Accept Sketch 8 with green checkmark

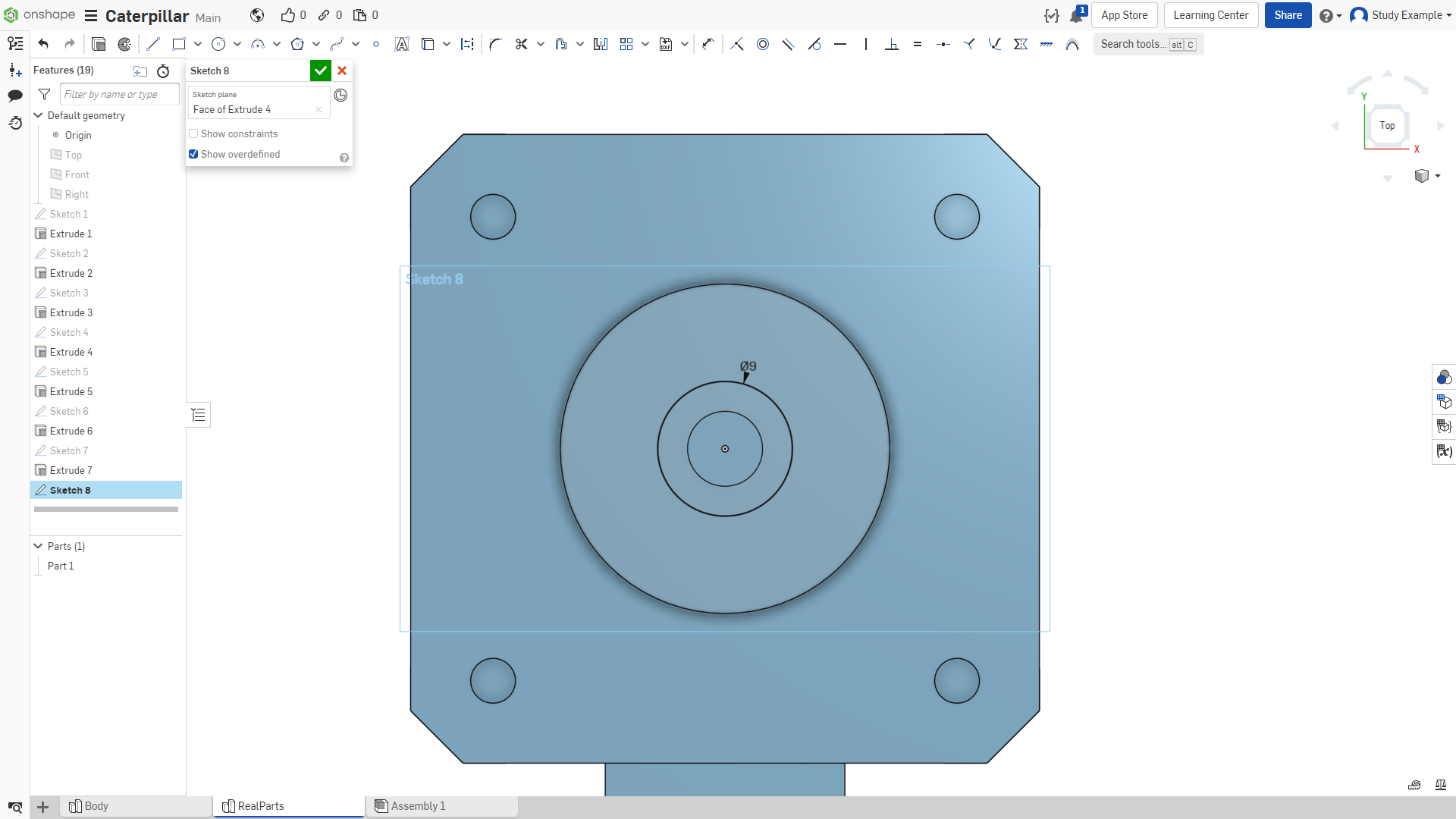pyautogui.click(x=321, y=71)
